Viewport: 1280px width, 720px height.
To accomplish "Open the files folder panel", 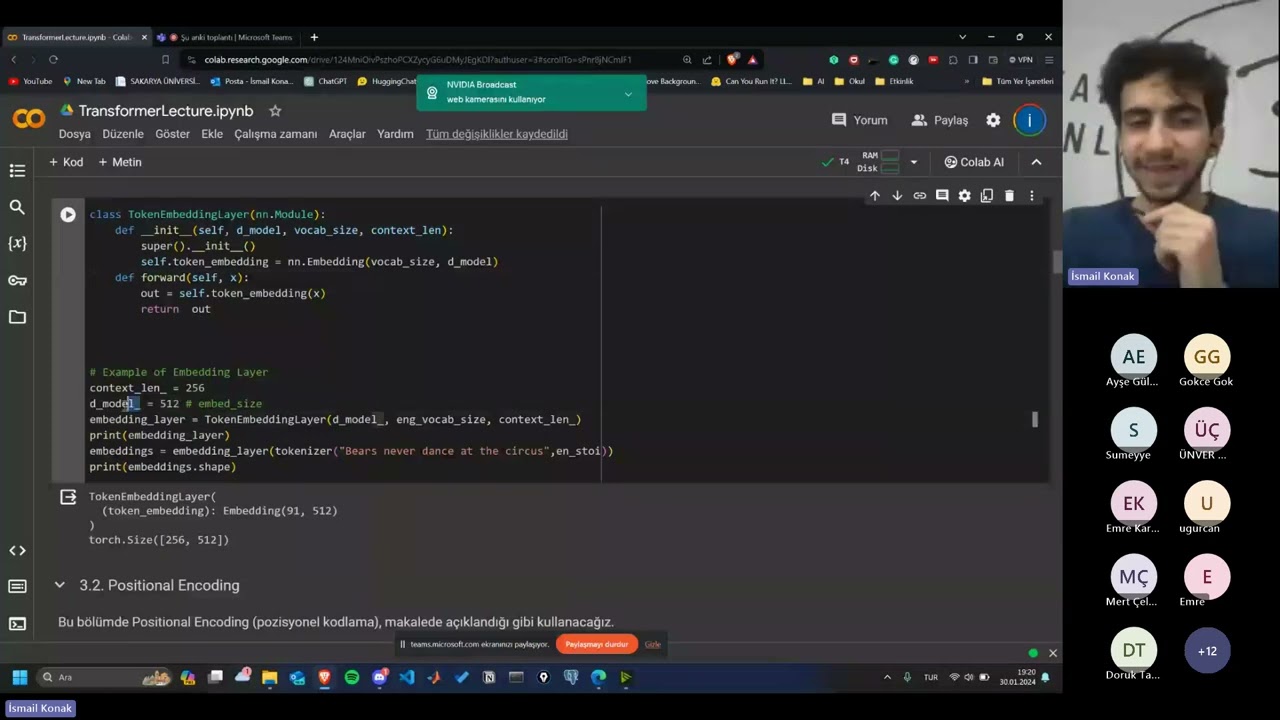I will 17,317.
